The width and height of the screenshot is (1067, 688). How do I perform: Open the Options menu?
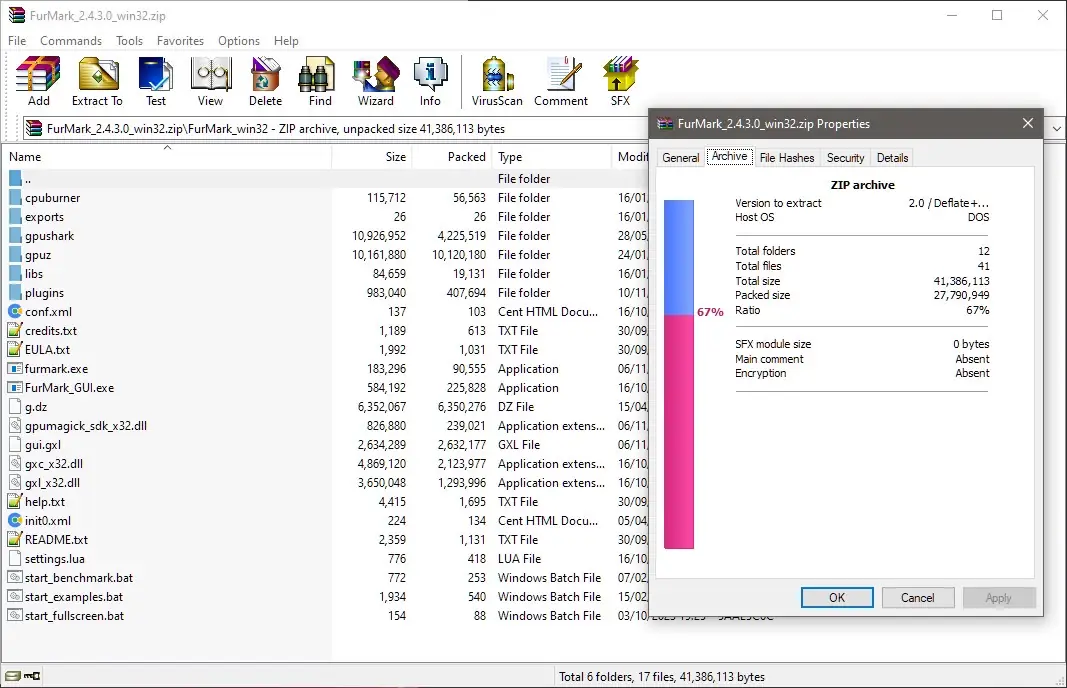(x=239, y=41)
